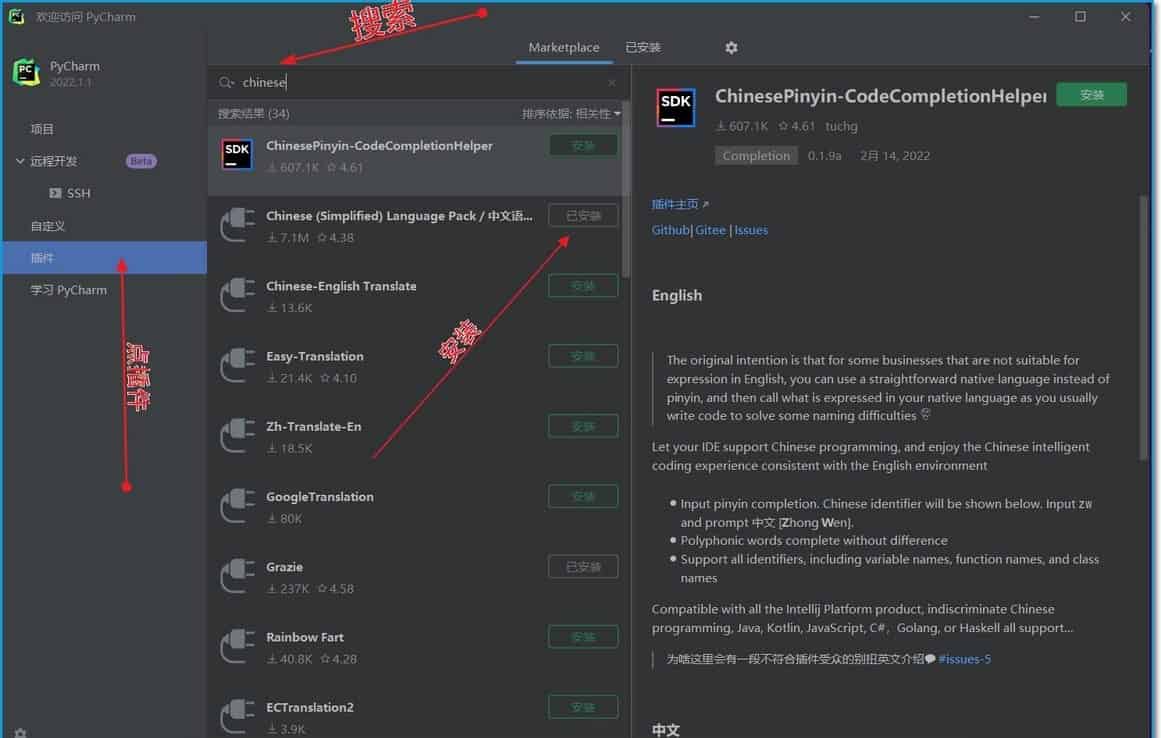
Task: Click the search magnifier icon
Action: tap(226, 82)
